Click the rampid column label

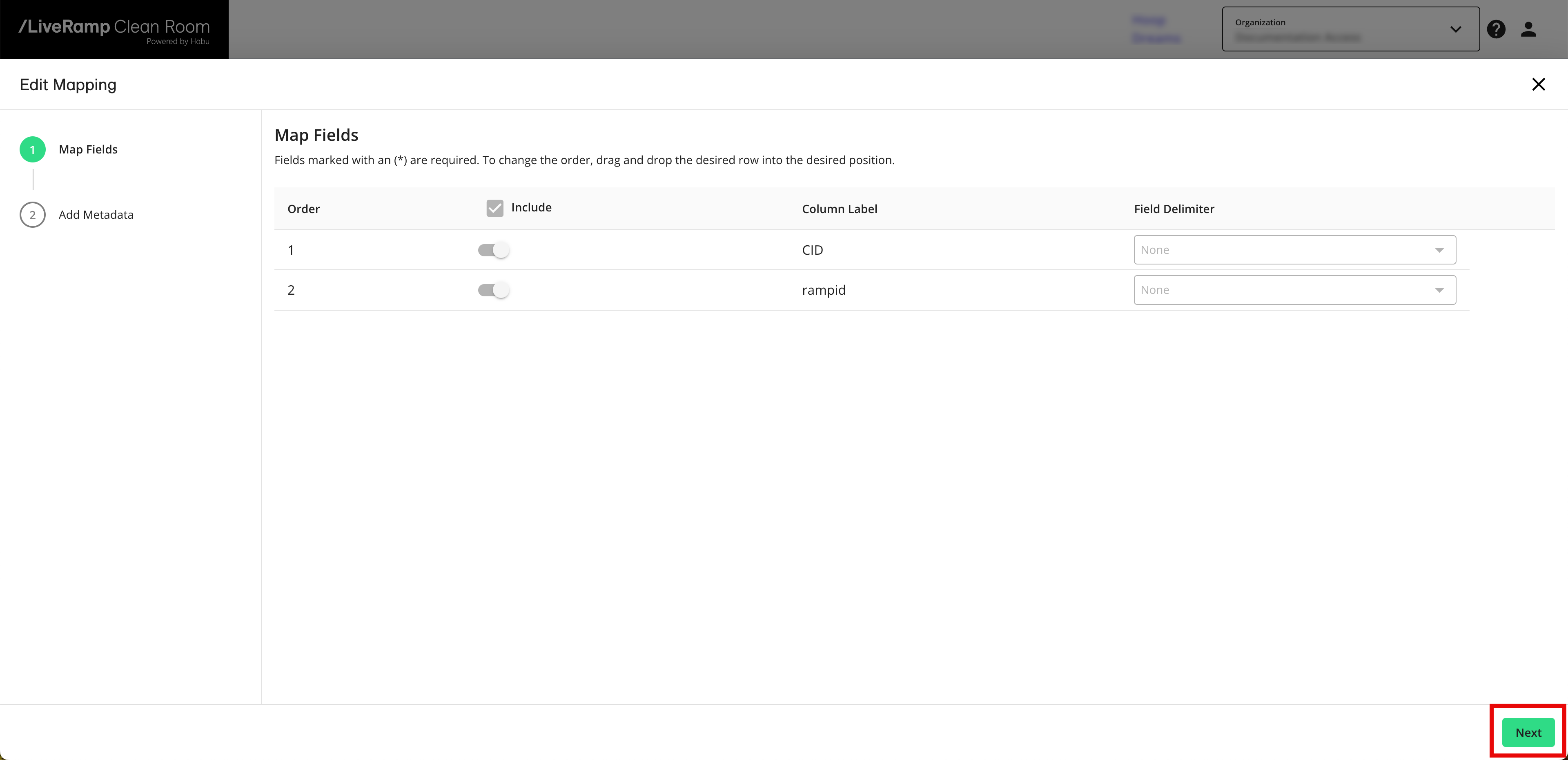tap(824, 290)
